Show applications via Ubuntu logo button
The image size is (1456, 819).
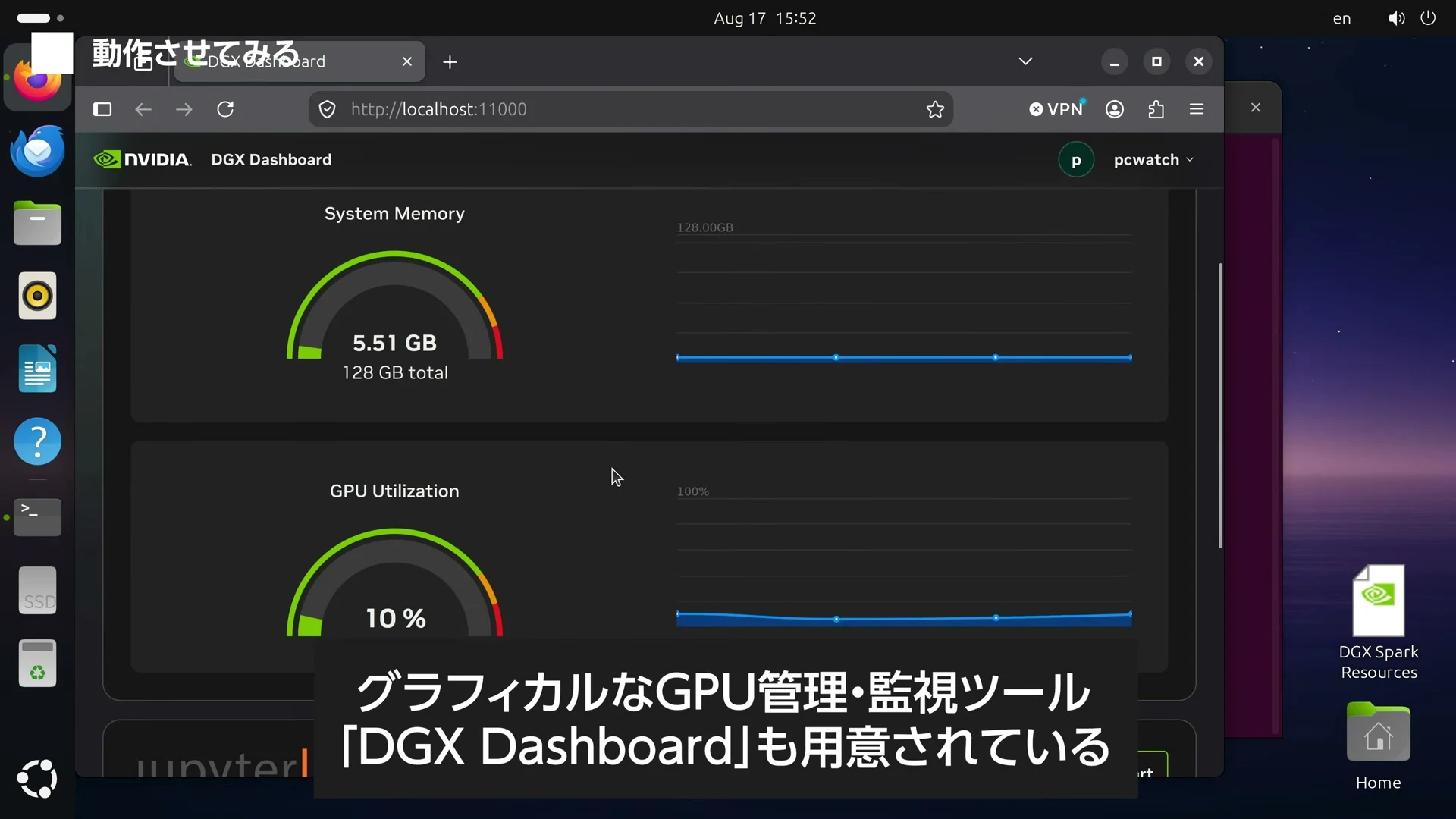37,779
